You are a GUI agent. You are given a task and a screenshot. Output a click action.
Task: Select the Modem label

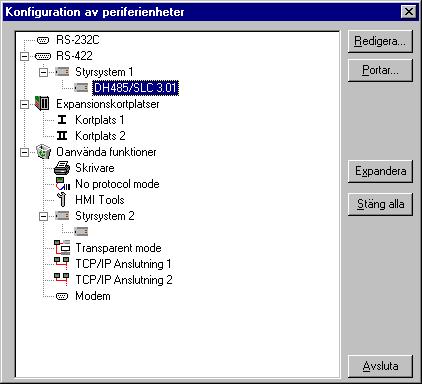(93, 296)
